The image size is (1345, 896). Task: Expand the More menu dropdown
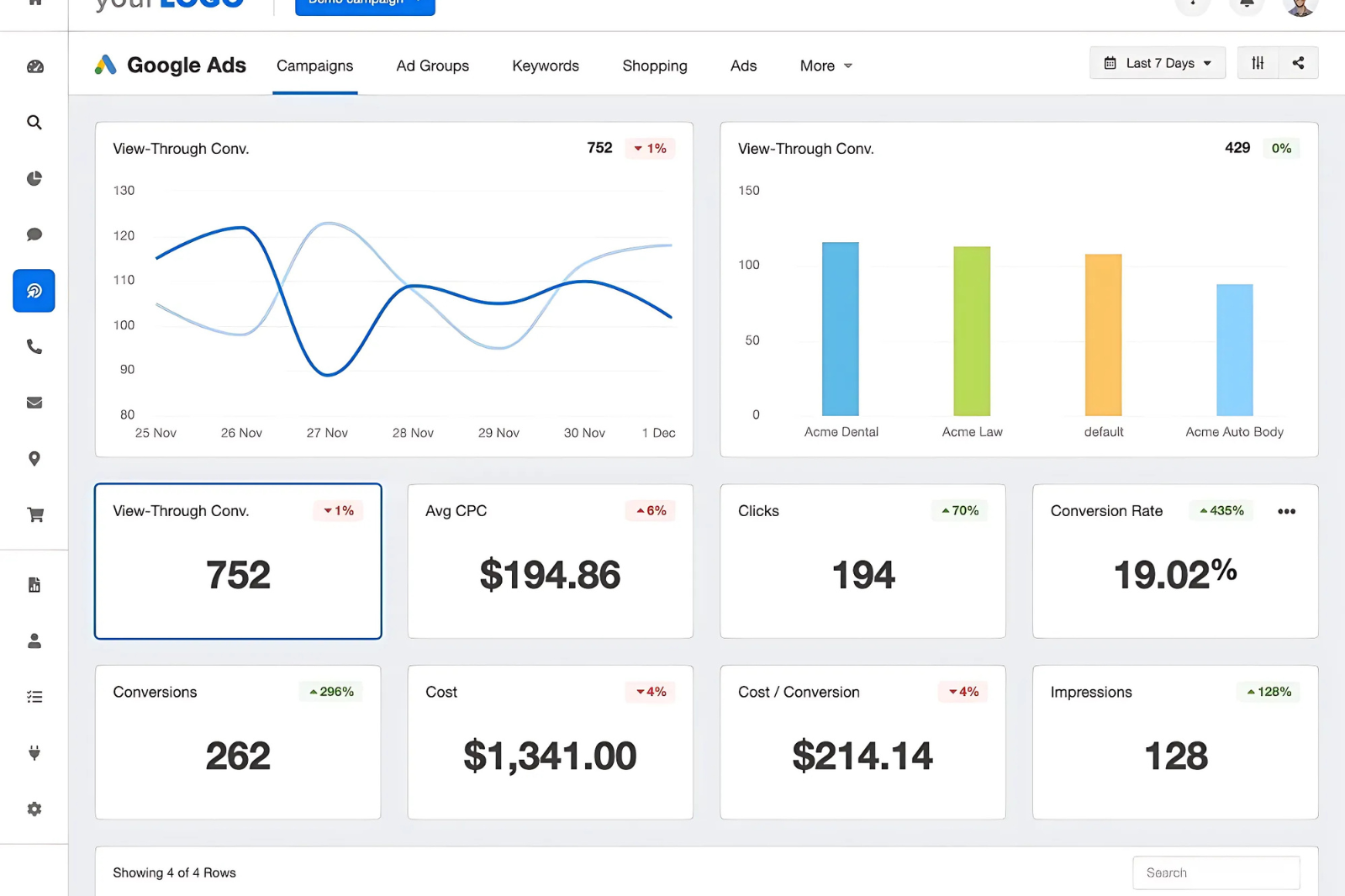pos(825,66)
